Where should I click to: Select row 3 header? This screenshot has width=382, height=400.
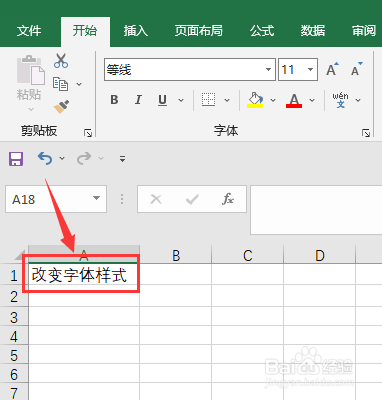[14, 317]
